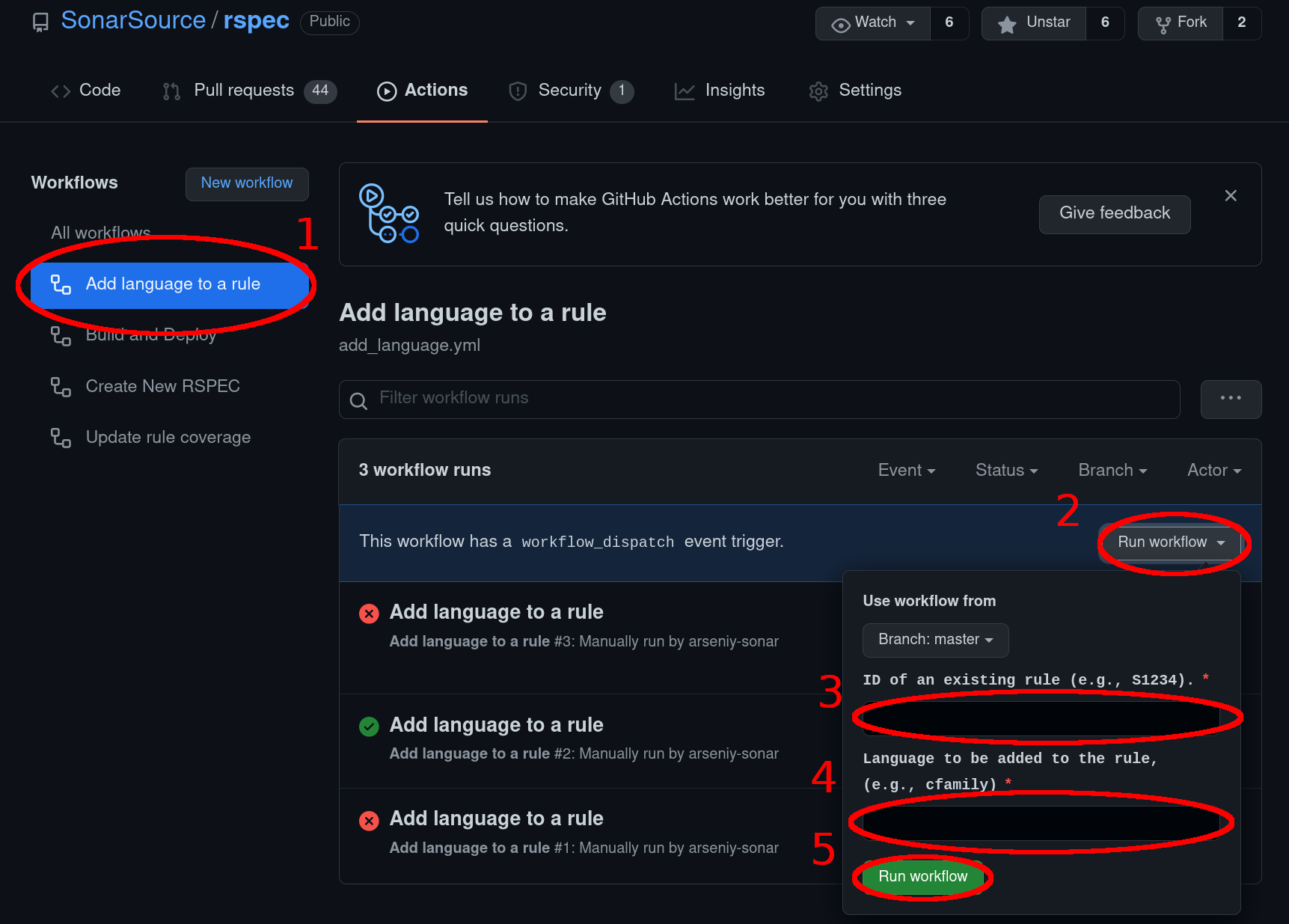The width and height of the screenshot is (1289, 924).
Task: Click the '3 workflow runs' heading
Action: pyautogui.click(x=425, y=470)
